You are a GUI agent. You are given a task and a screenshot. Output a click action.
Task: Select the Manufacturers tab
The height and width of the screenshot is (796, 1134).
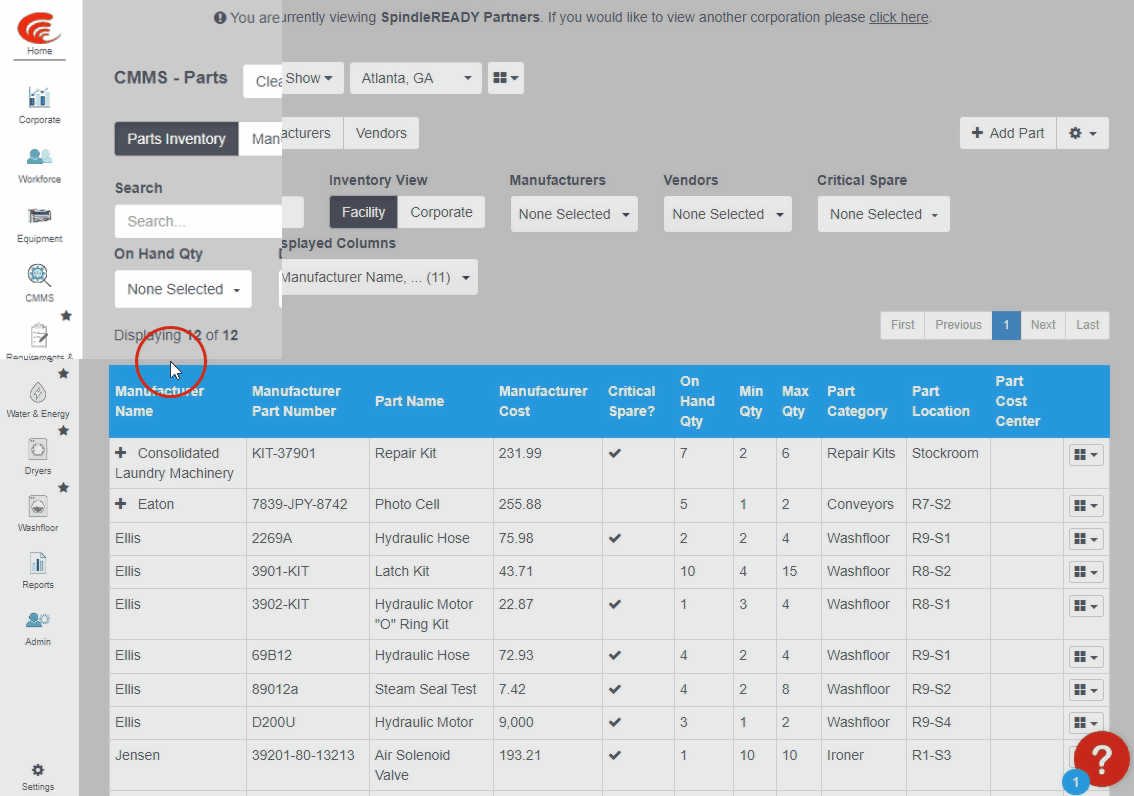(291, 135)
